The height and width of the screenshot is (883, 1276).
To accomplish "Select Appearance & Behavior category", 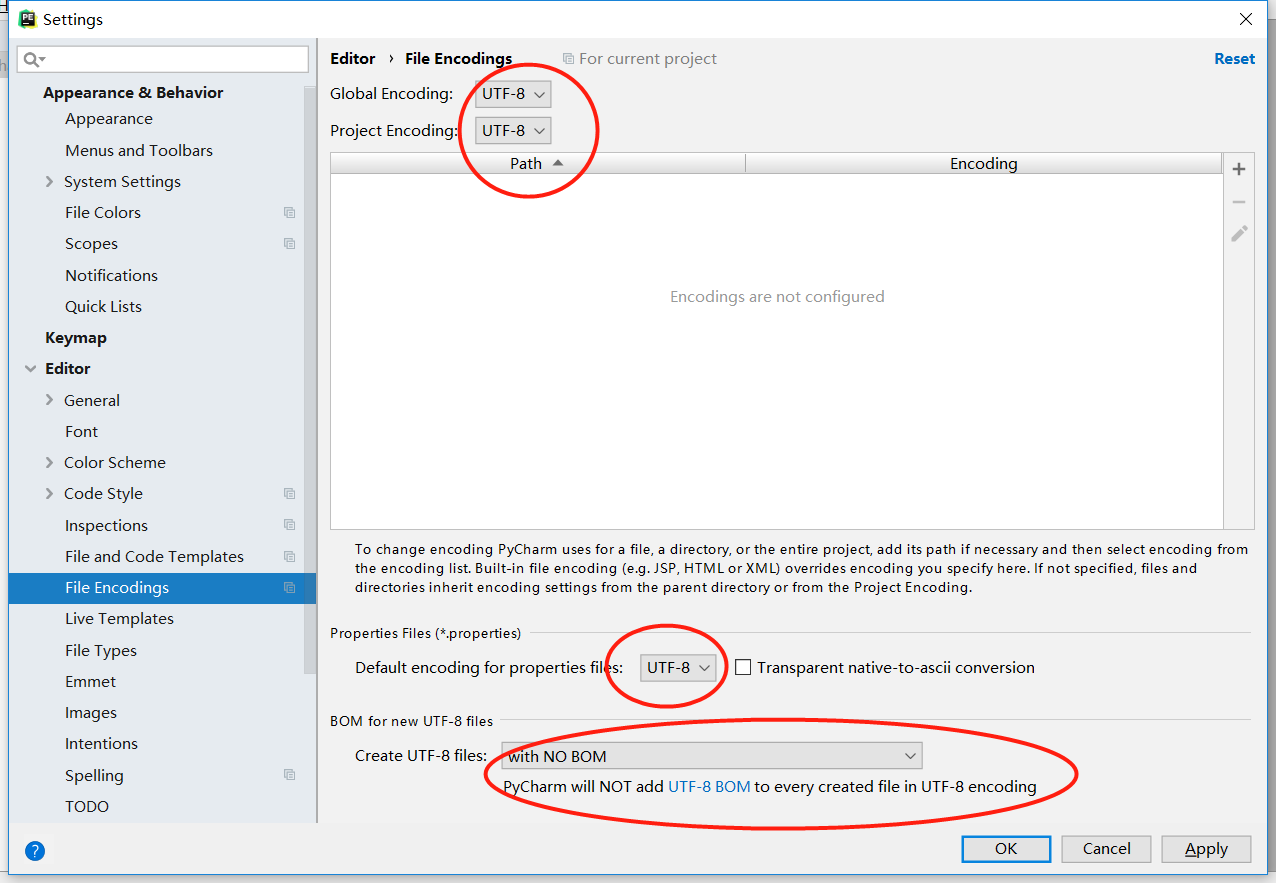I will point(133,92).
